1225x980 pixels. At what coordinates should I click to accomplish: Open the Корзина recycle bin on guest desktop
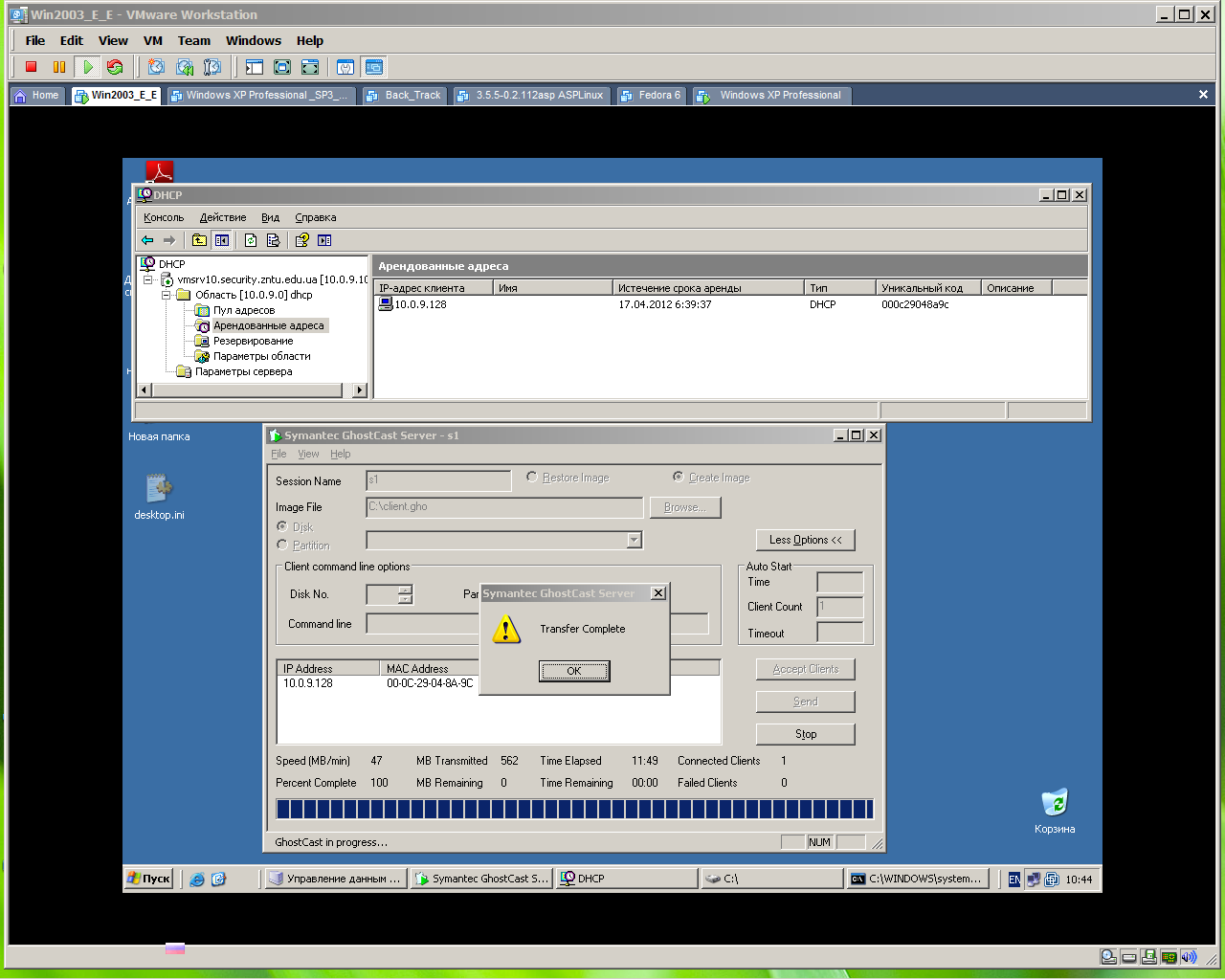[1055, 811]
